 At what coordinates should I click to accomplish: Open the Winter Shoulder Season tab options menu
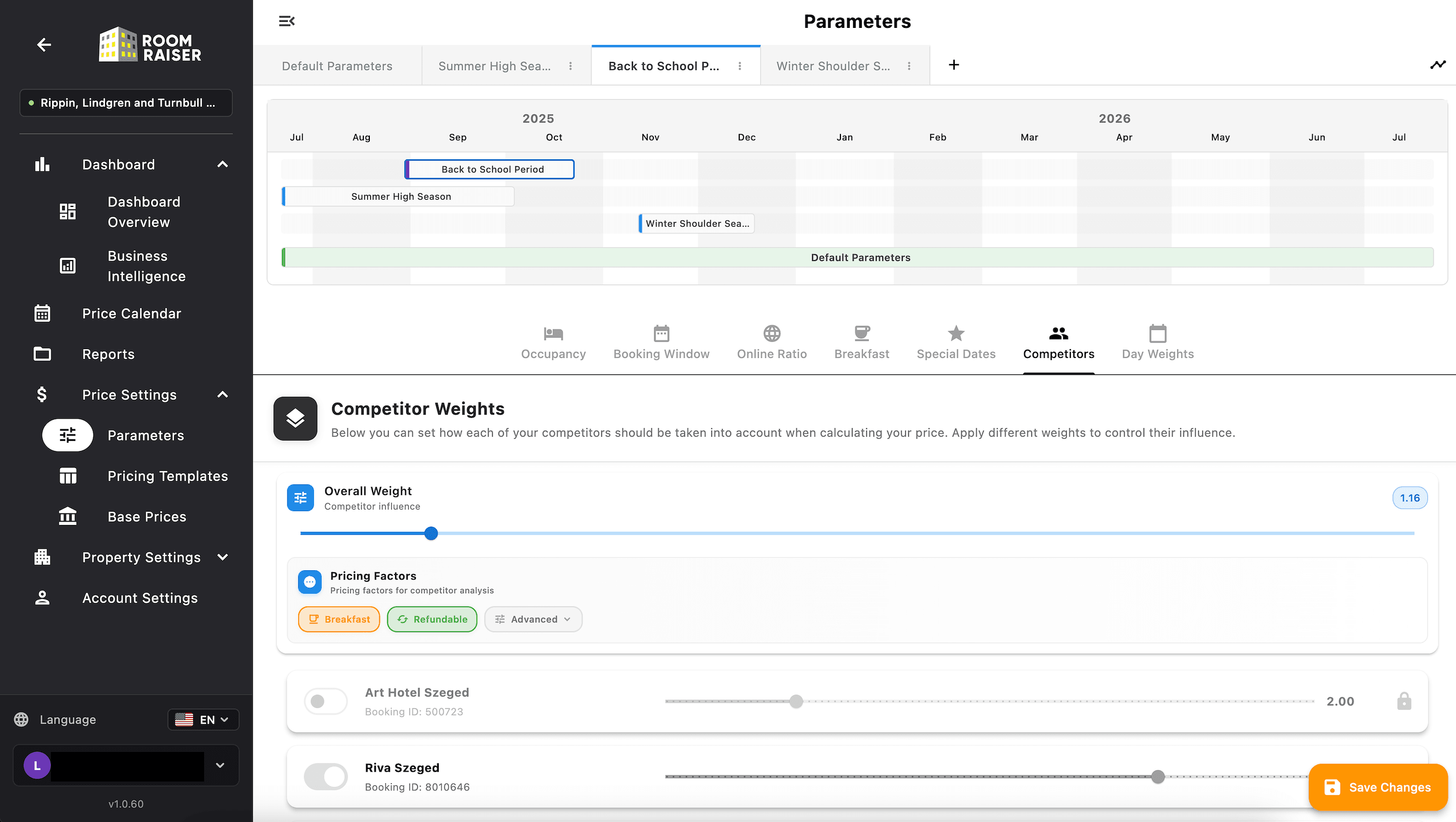[909, 66]
